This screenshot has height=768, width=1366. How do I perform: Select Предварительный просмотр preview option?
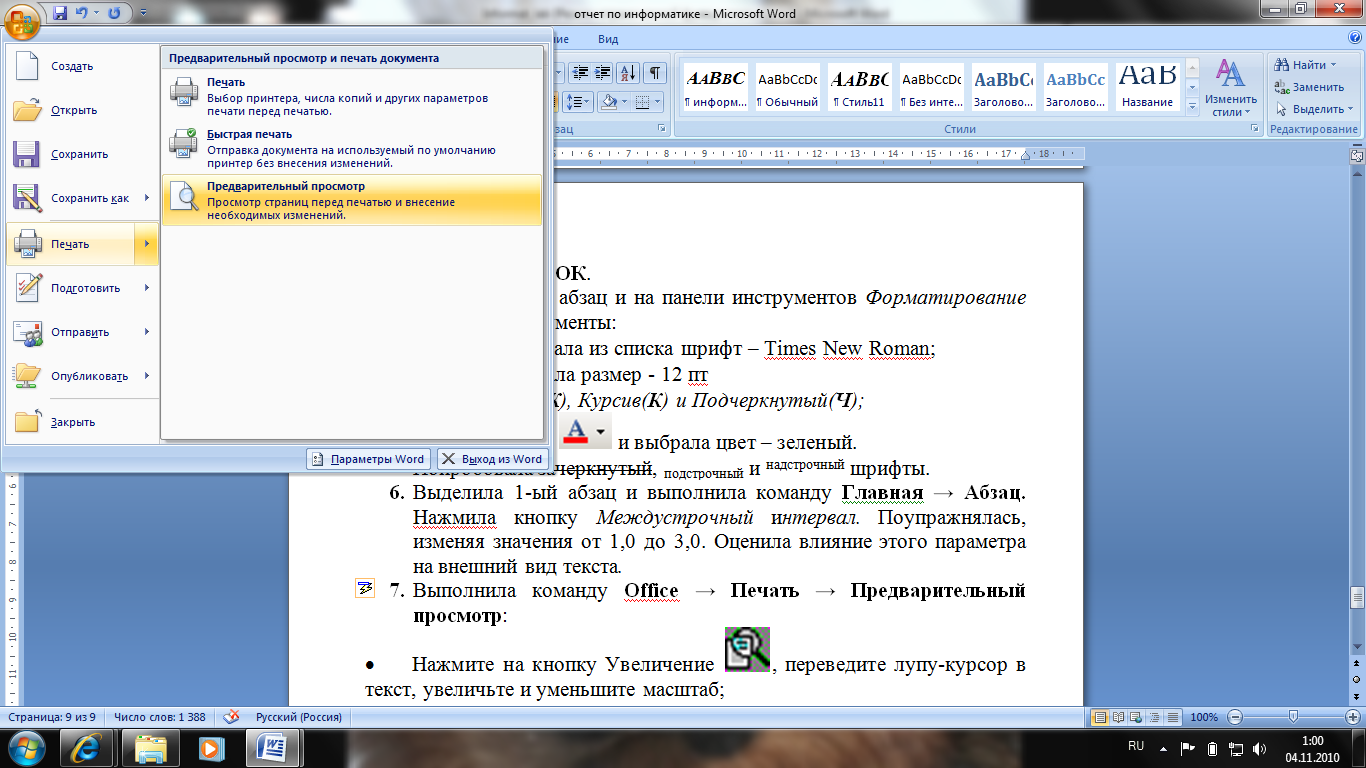(352, 200)
